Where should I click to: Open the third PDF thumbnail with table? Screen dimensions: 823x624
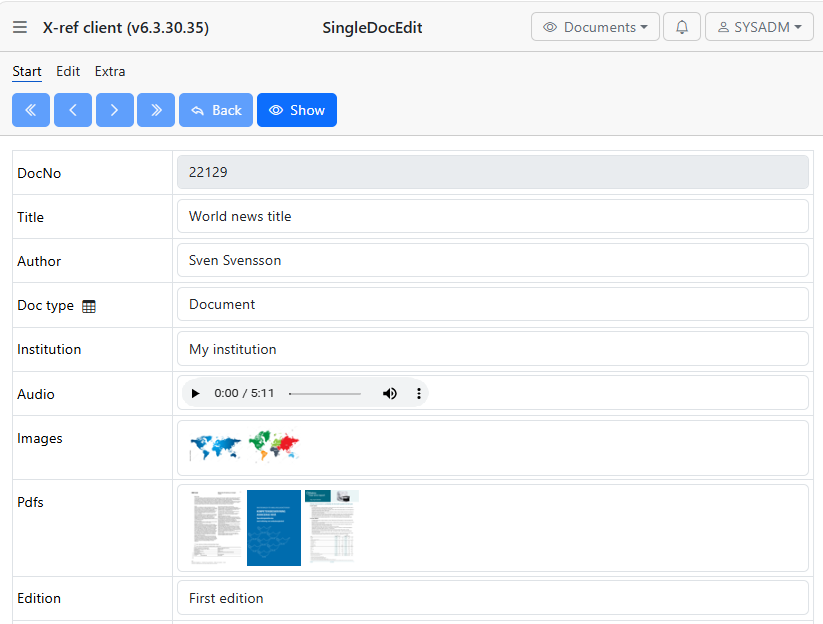[332, 527]
